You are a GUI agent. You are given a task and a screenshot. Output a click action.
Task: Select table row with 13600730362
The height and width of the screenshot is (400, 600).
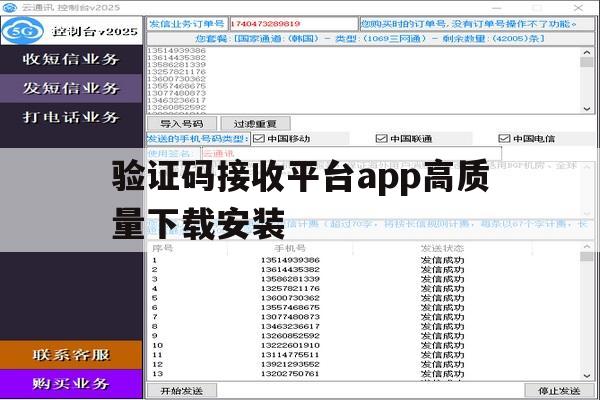coord(364,298)
